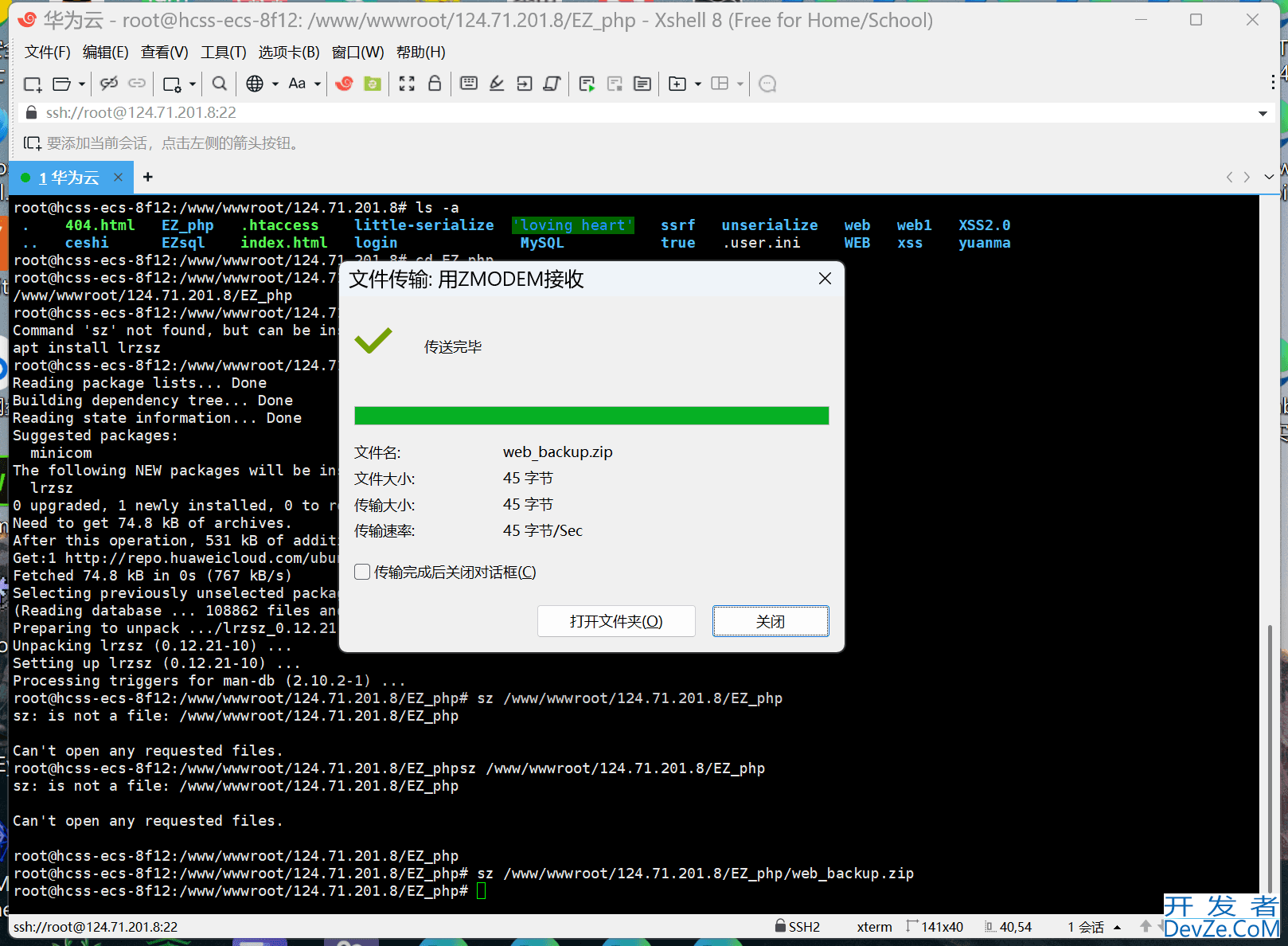Open the 工具(T) menu
The height and width of the screenshot is (946, 1288).
[x=224, y=52]
